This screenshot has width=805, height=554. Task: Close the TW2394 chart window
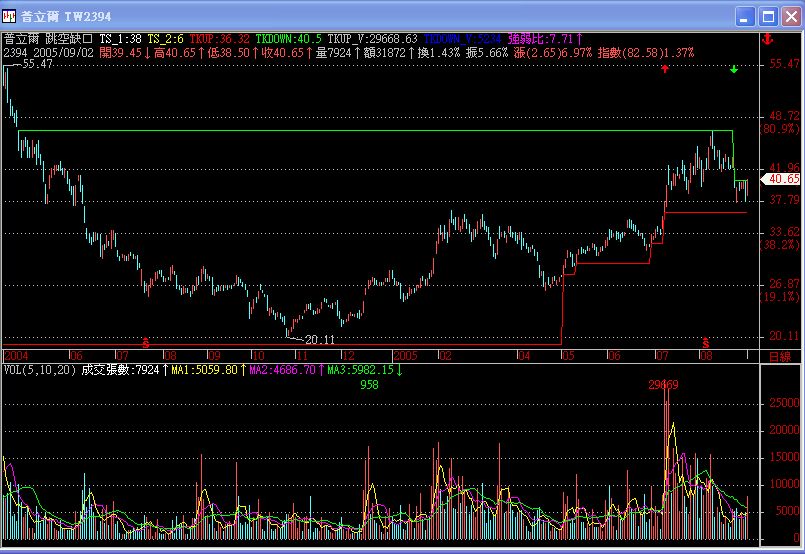point(788,17)
